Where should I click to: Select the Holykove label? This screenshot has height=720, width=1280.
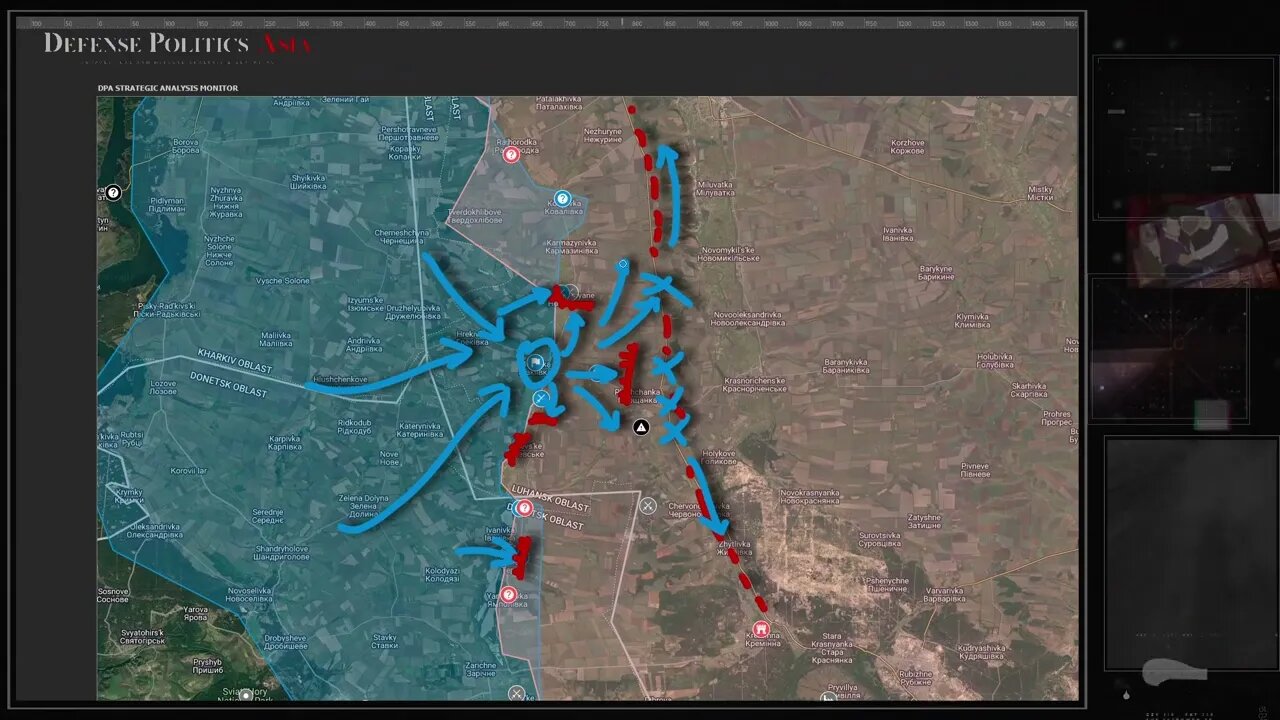718,457
